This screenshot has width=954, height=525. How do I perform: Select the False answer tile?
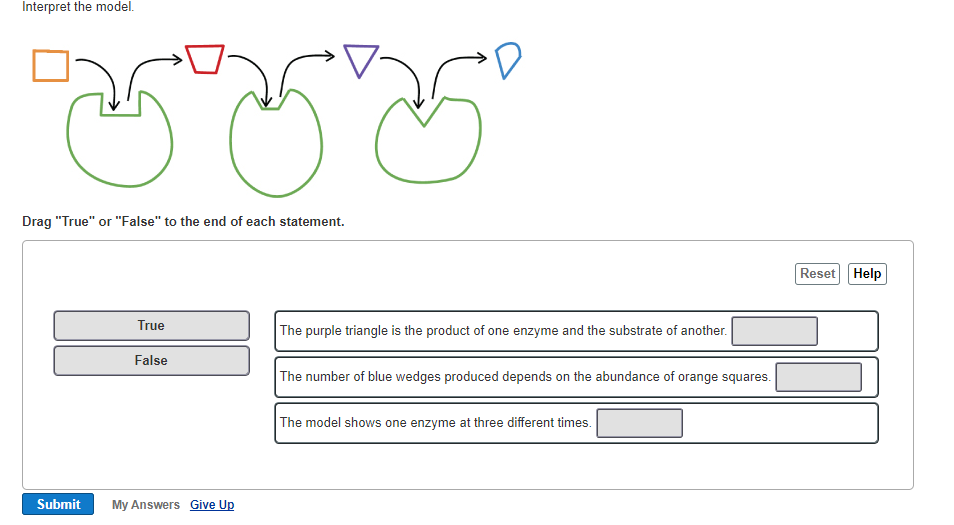pyautogui.click(x=151, y=361)
